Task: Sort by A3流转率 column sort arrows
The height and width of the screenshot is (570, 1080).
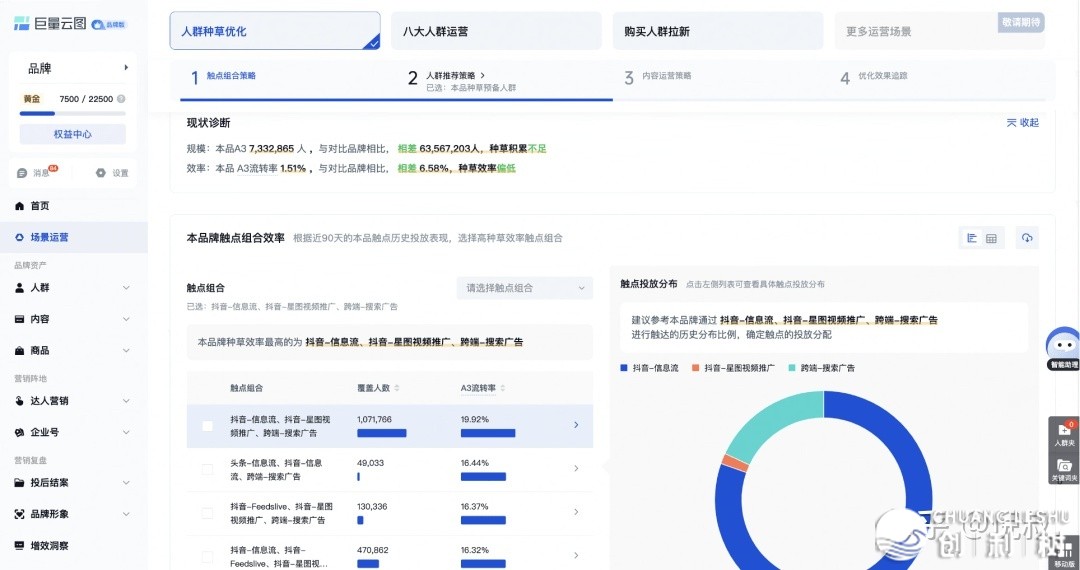Action: 502,388
